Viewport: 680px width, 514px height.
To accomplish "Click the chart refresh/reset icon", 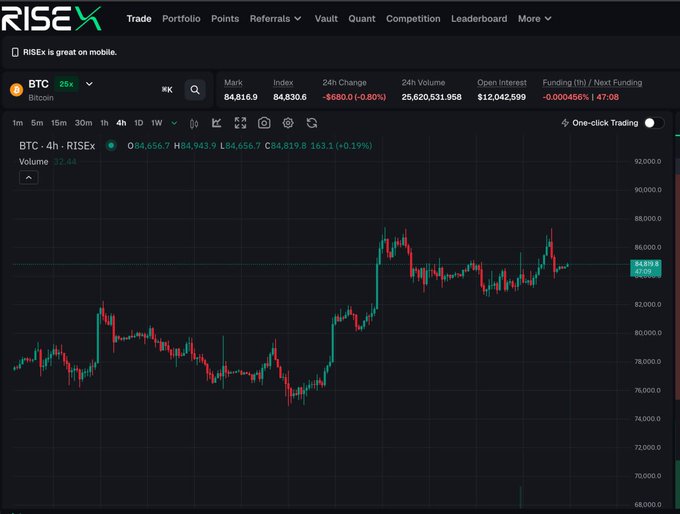I will click(x=312, y=123).
